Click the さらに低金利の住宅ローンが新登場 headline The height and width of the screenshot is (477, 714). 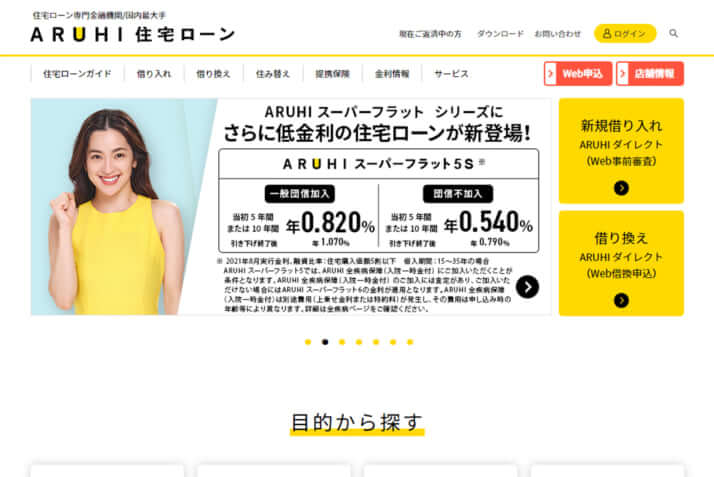pyautogui.click(x=377, y=133)
